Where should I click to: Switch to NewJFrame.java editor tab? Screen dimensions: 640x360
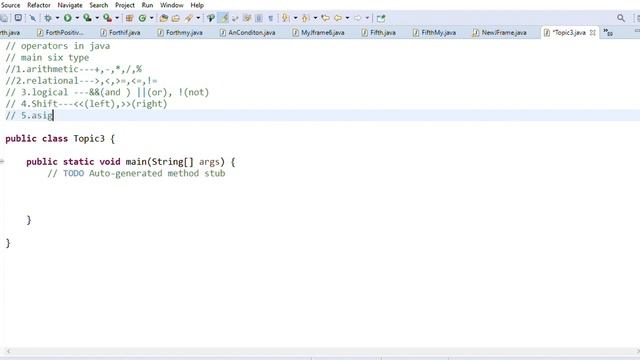[x=500, y=32]
